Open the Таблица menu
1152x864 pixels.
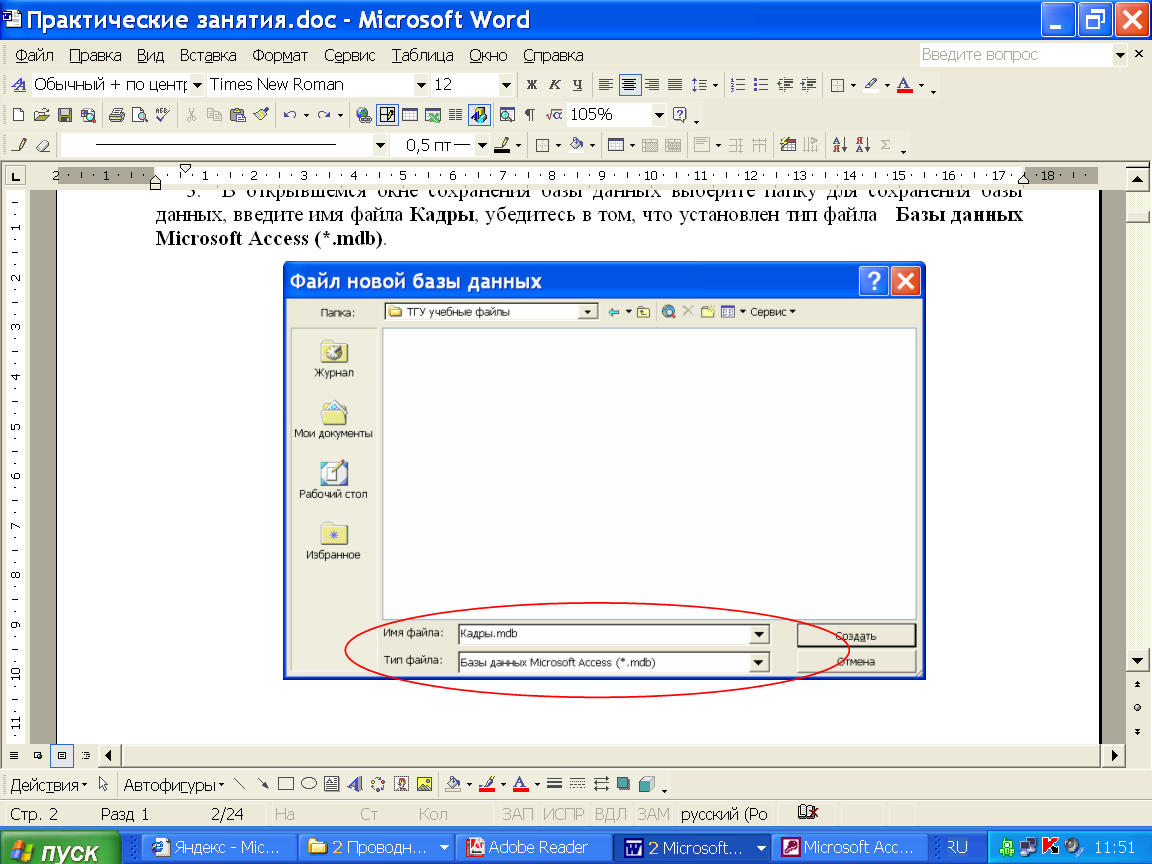coord(422,55)
